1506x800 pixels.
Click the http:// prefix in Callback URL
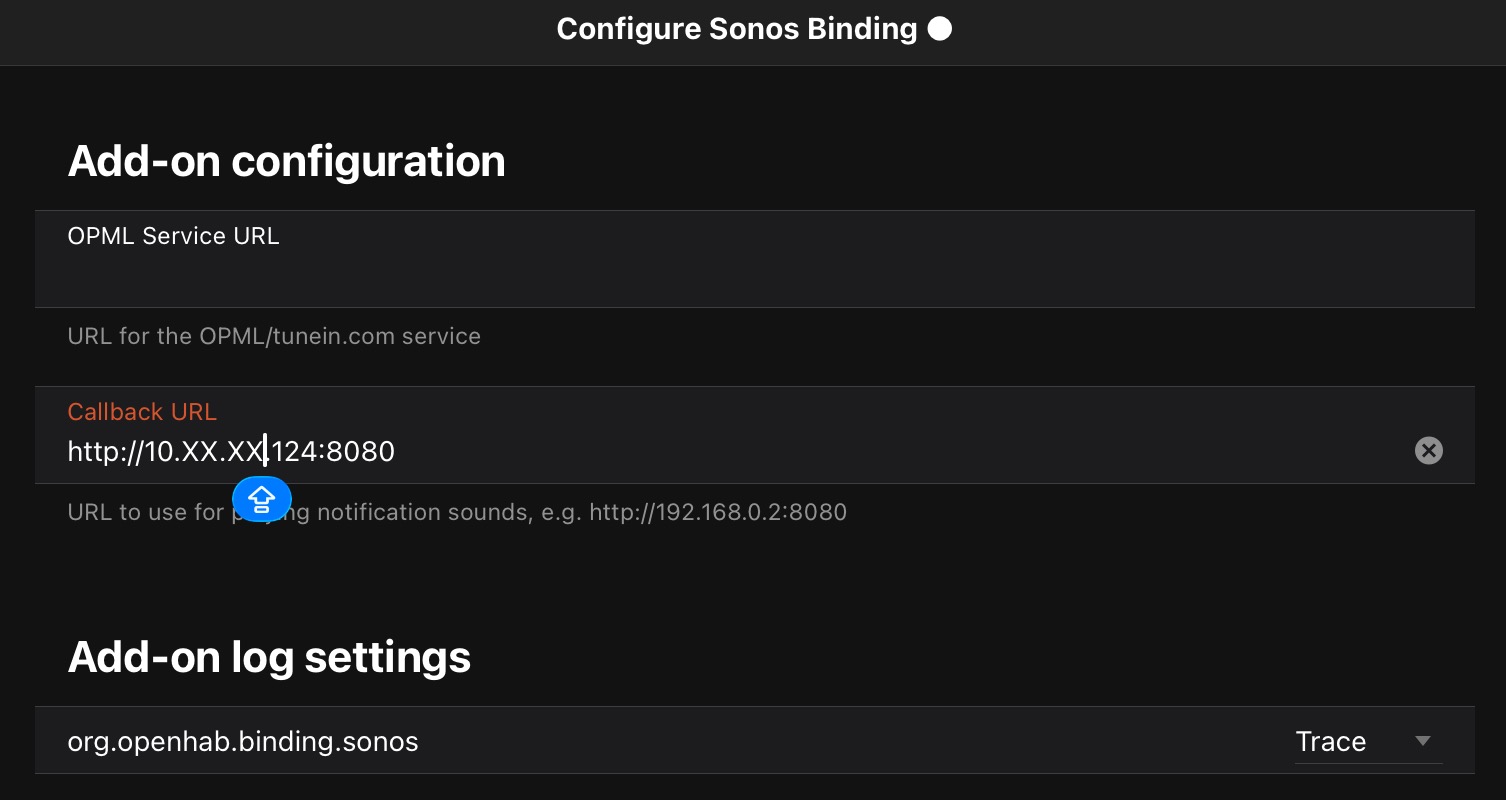[x=106, y=452]
